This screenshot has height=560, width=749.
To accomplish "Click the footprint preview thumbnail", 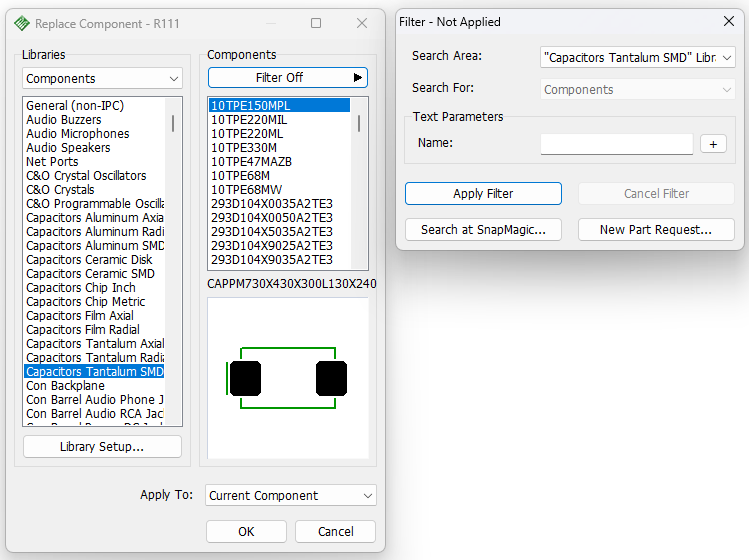I will pyautogui.click(x=288, y=378).
